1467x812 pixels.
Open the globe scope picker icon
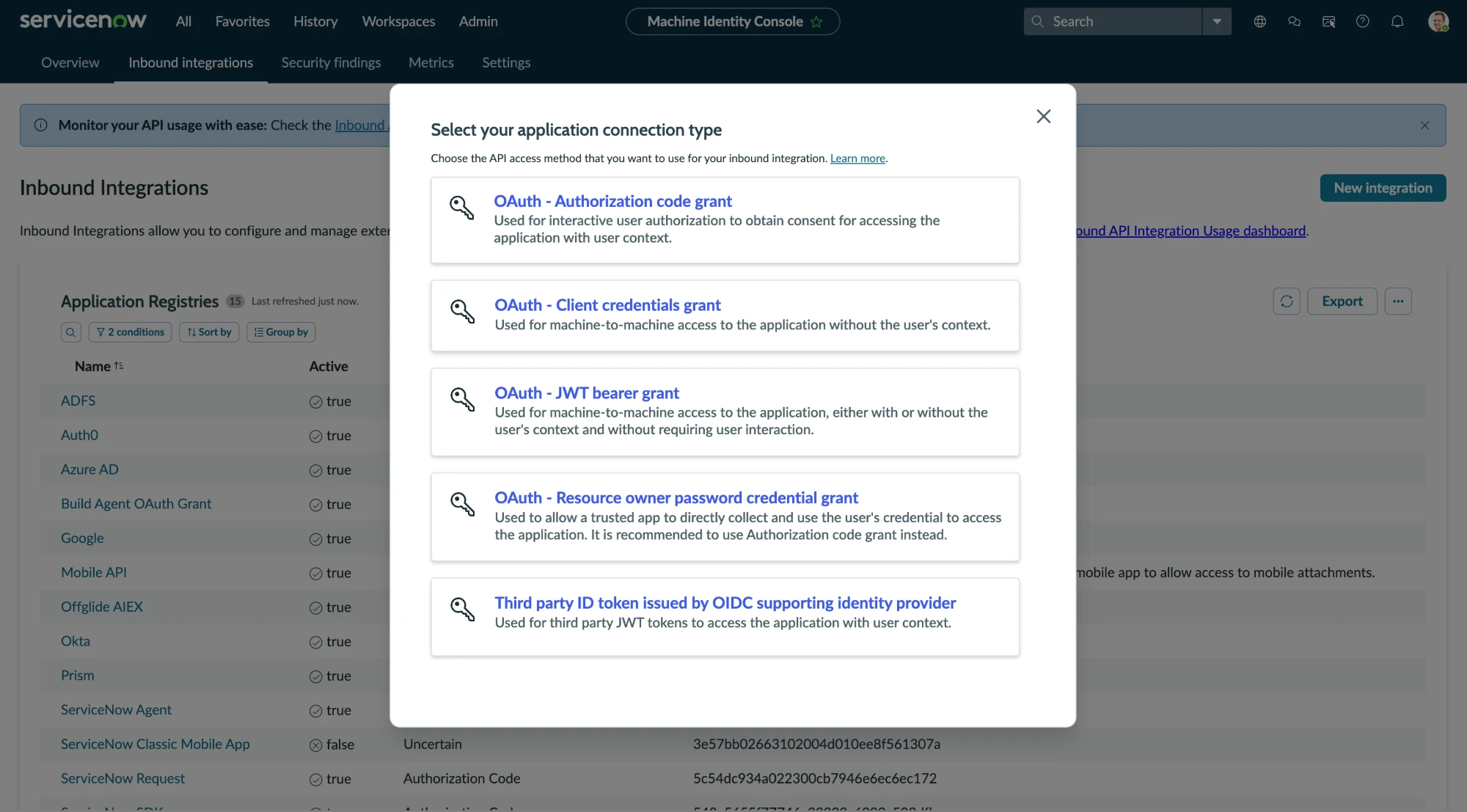point(1259,21)
